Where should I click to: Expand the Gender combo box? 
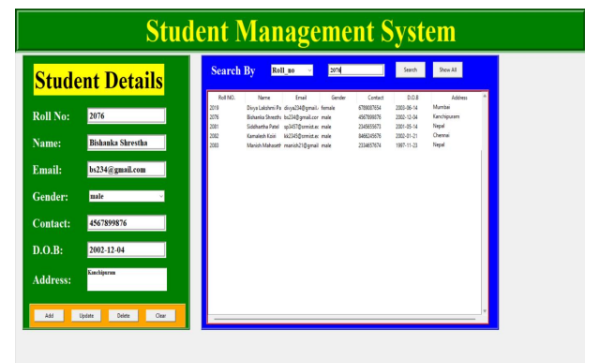[x=126, y=196]
